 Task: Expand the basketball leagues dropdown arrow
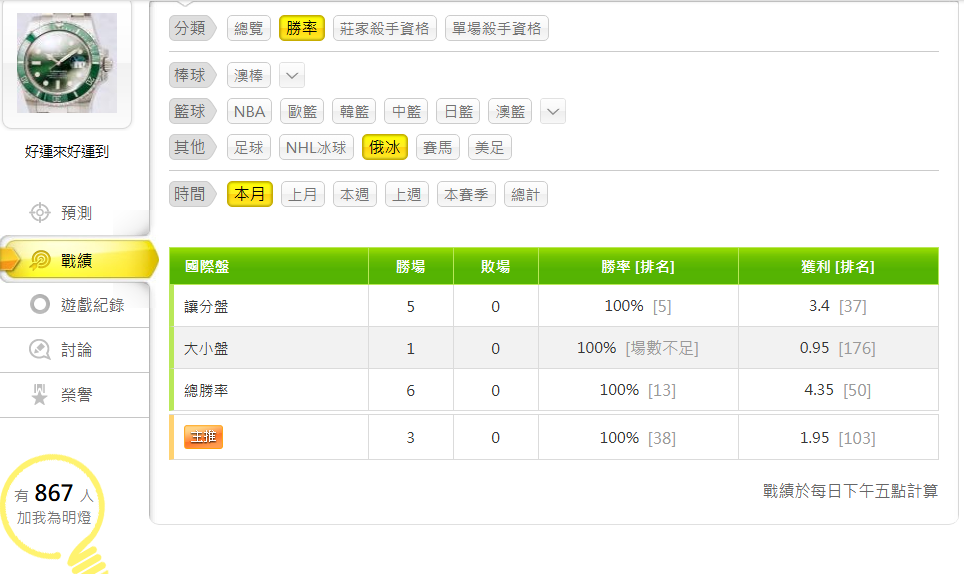553,112
